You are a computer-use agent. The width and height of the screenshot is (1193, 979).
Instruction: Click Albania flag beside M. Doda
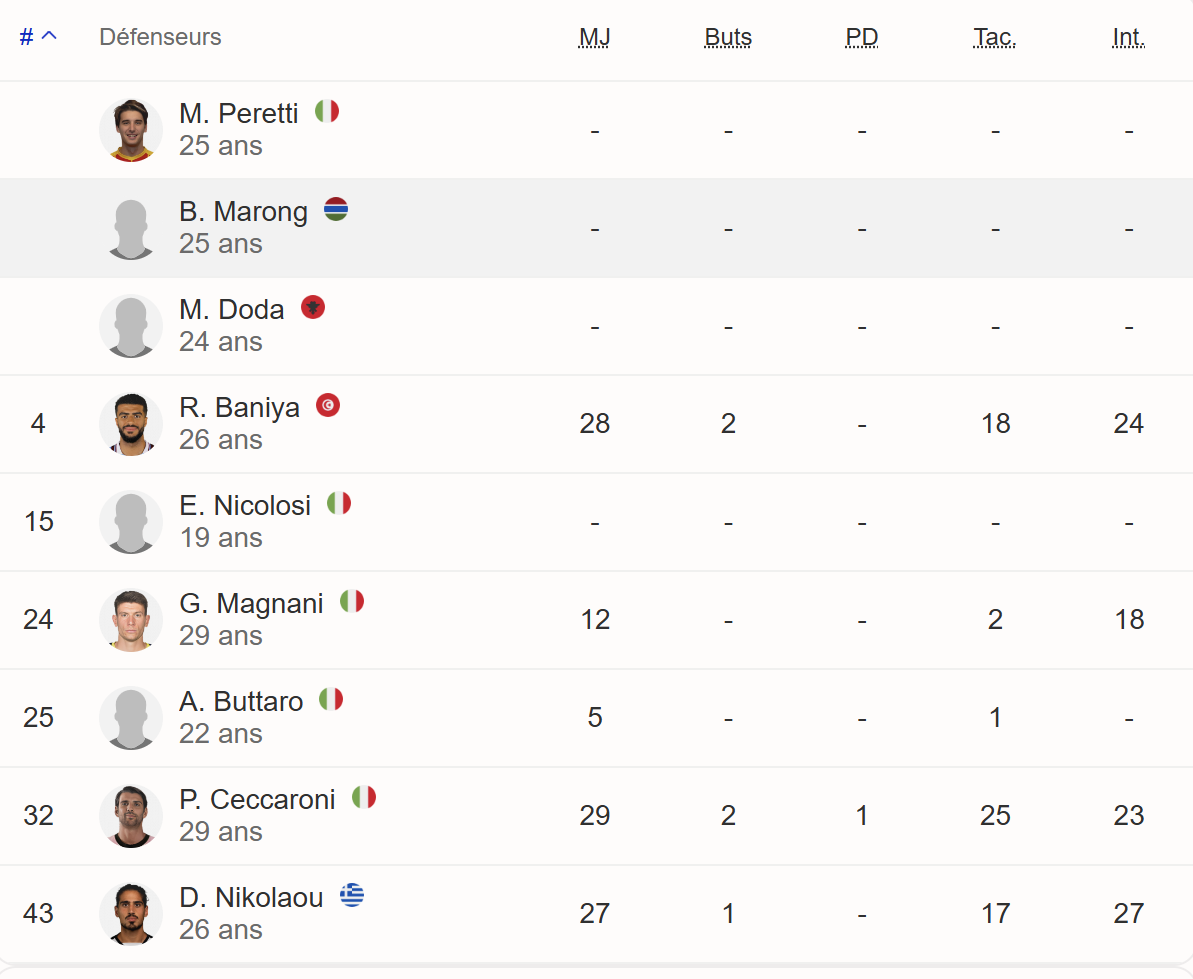point(313,307)
